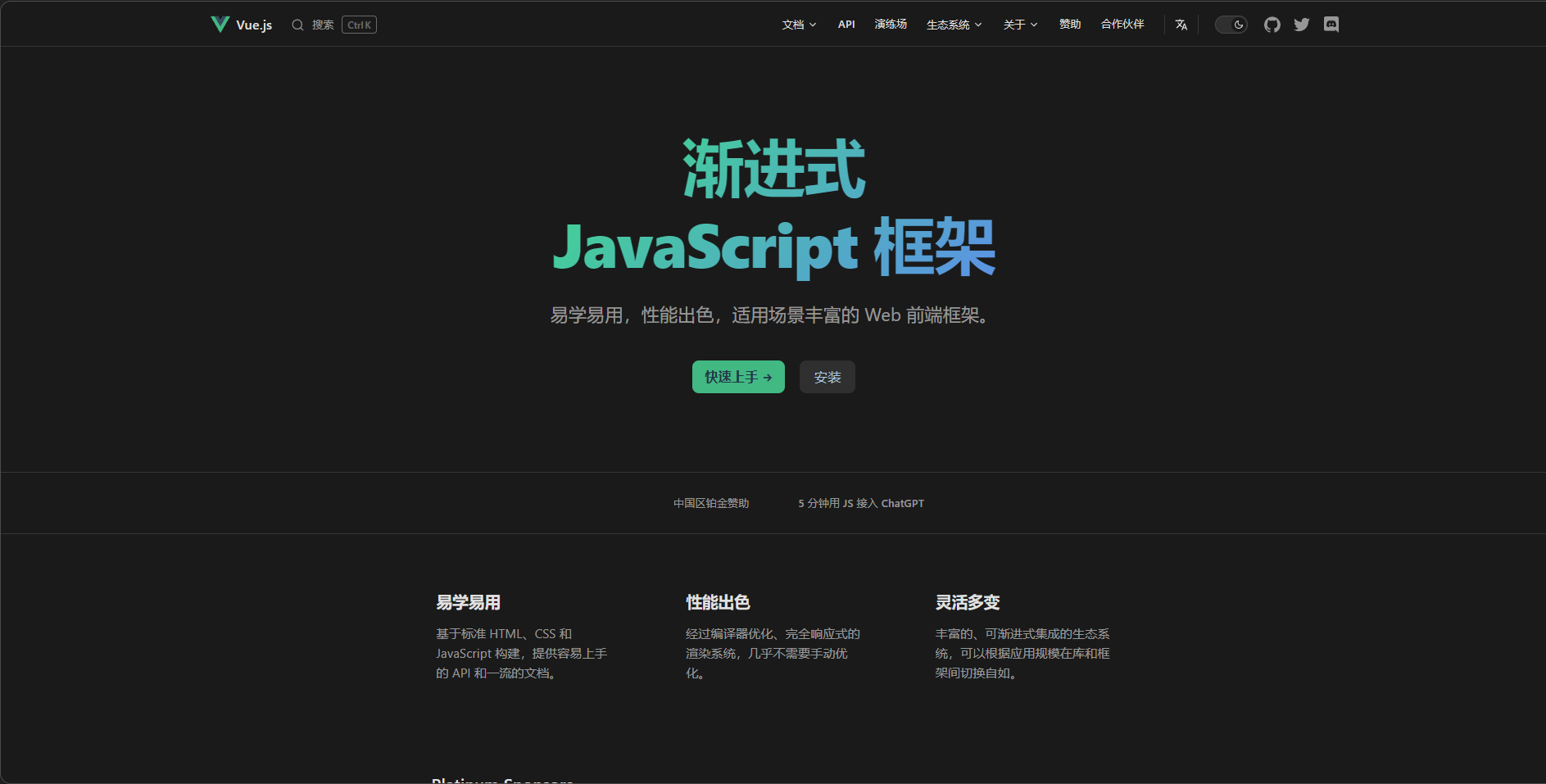The width and height of the screenshot is (1546, 784).
Task: Click the 中国区铂金赞助 label
Action: pyautogui.click(x=711, y=503)
